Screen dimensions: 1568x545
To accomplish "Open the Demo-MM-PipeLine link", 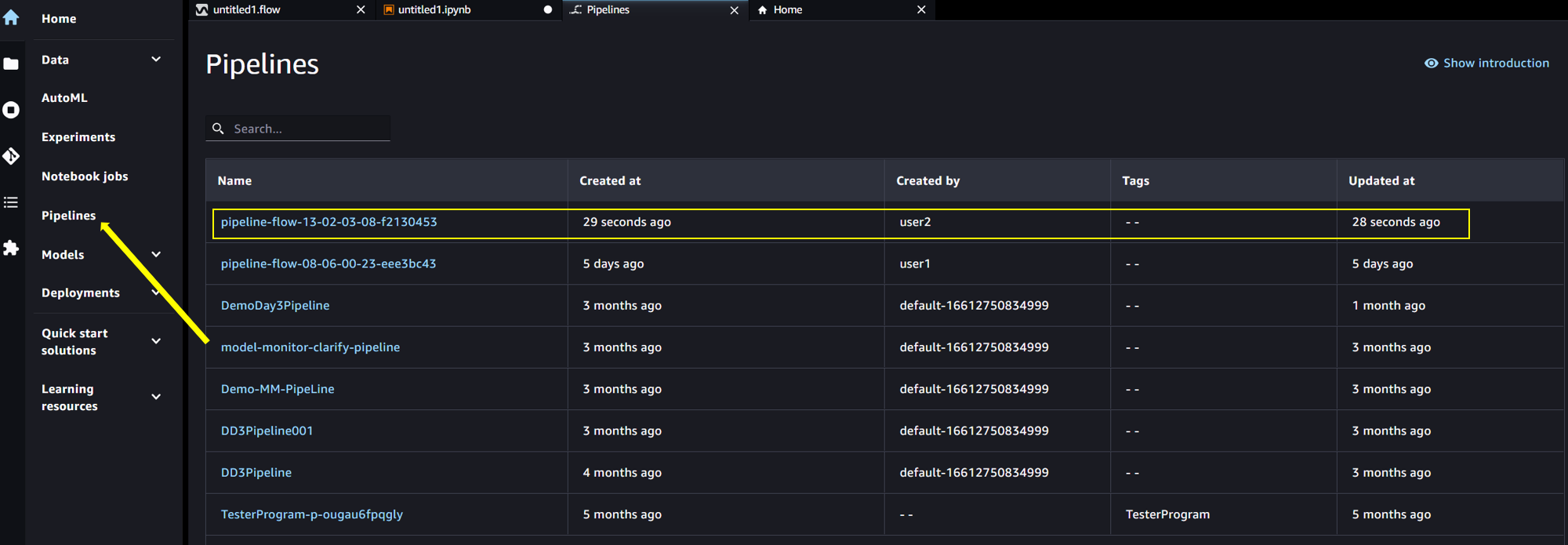I will 278,389.
